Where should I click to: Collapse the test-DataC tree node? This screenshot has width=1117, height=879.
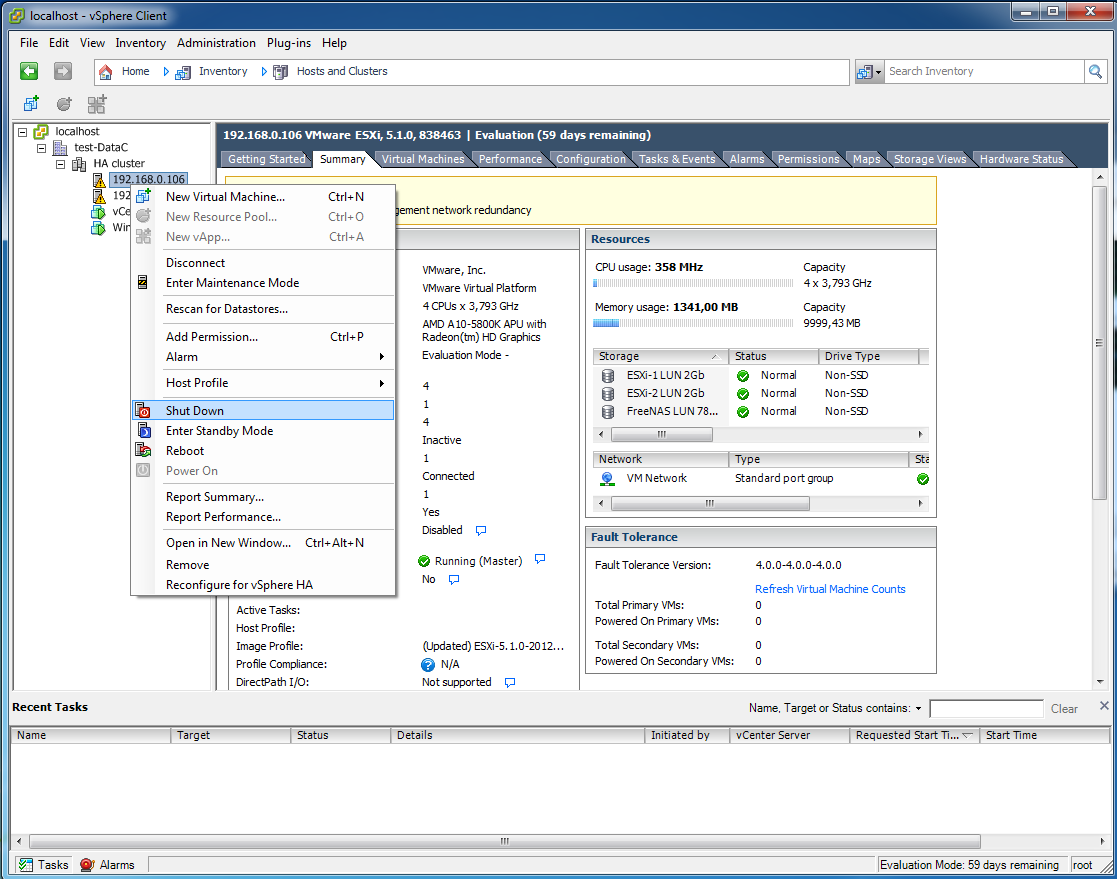41,148
